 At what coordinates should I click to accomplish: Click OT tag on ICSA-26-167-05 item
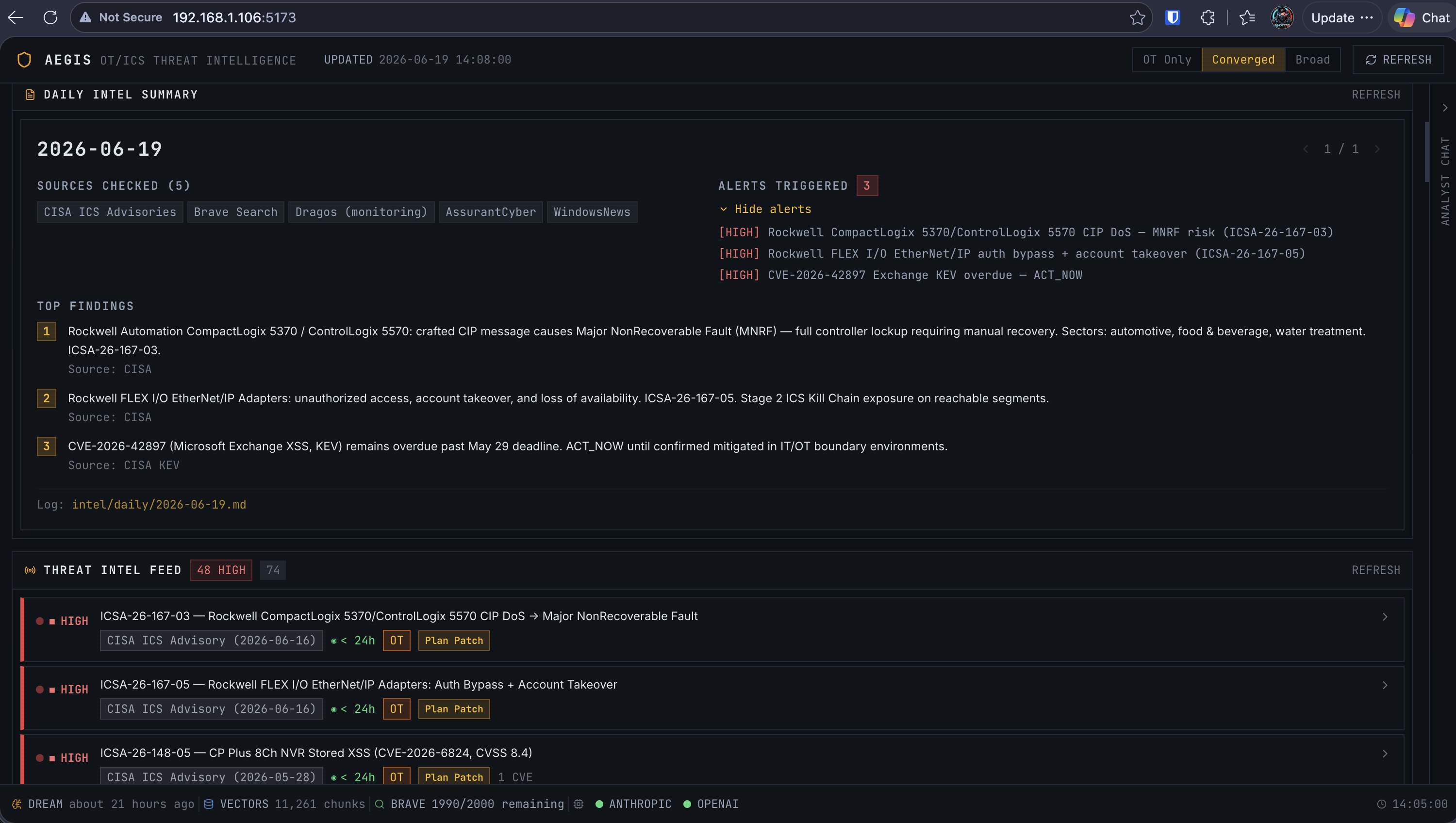tap(396, 709)
